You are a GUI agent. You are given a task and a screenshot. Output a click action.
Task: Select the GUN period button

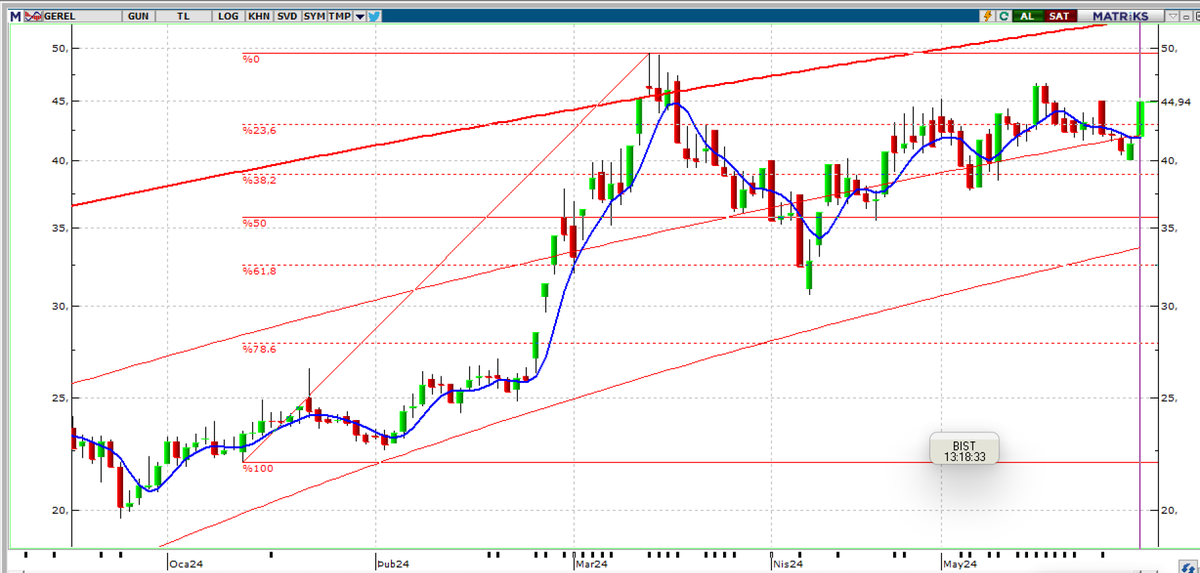coord(138,16)
